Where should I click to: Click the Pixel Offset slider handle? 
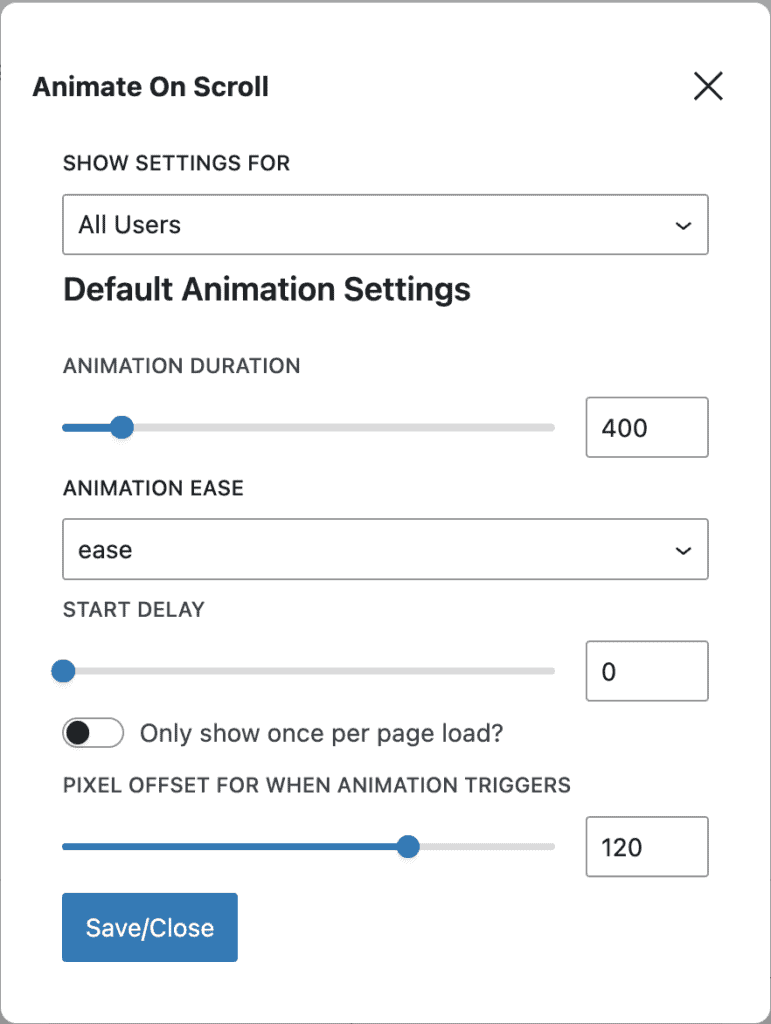coord(407,847)
